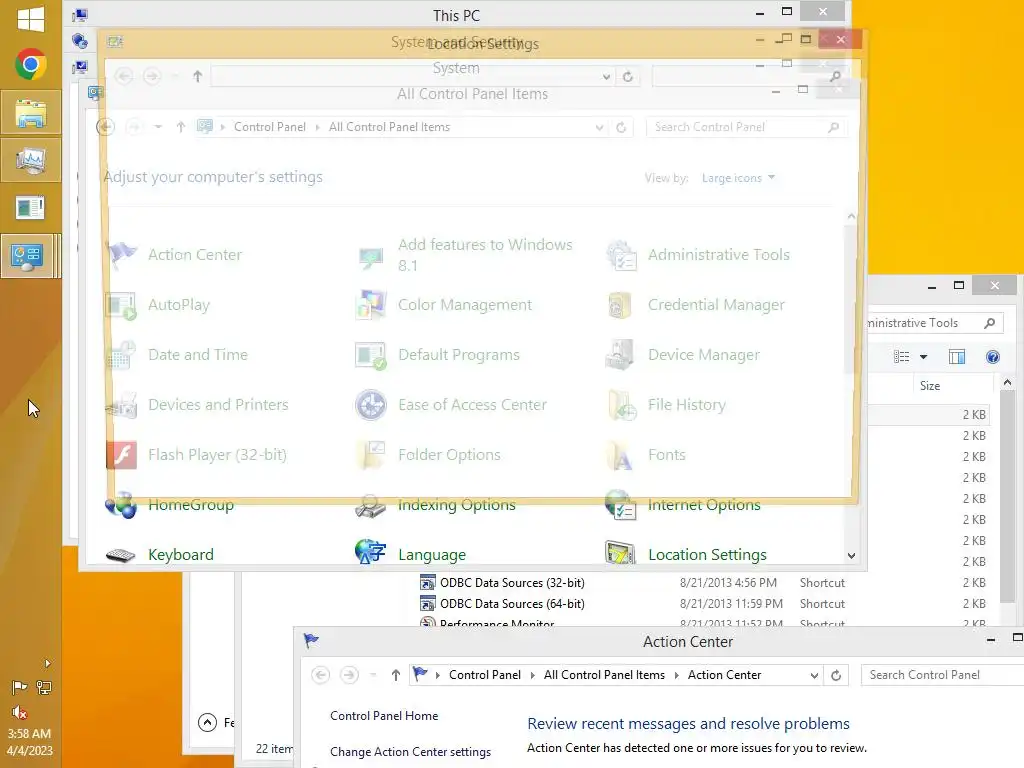The image size is (1024, 768).
Task: Open File Explorer from the taskbar
Action: (x=31, y=113)
